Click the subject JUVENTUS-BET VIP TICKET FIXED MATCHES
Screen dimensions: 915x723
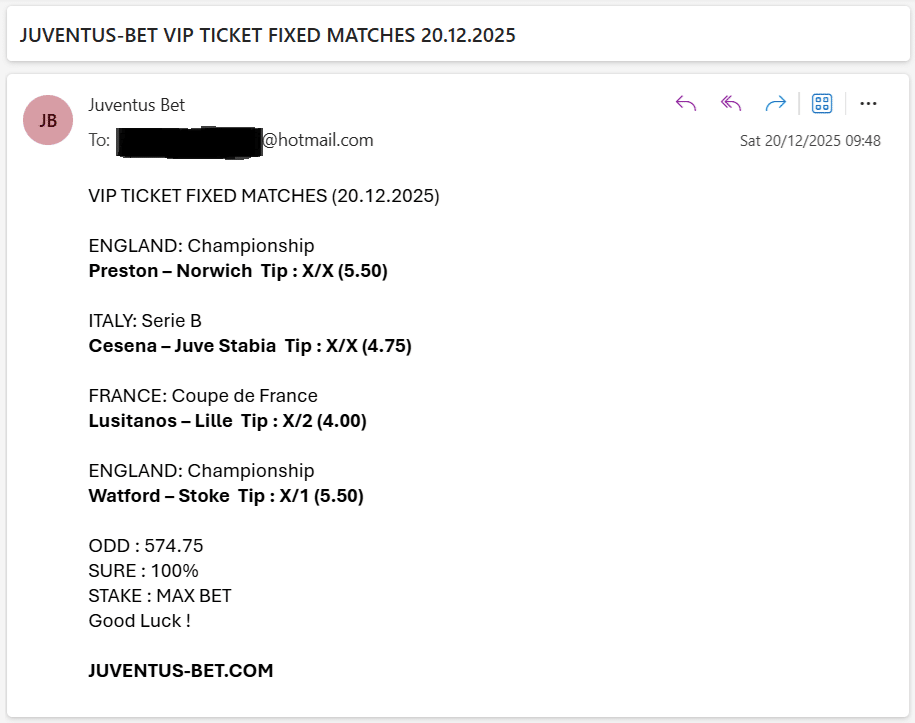coord(268,34)
